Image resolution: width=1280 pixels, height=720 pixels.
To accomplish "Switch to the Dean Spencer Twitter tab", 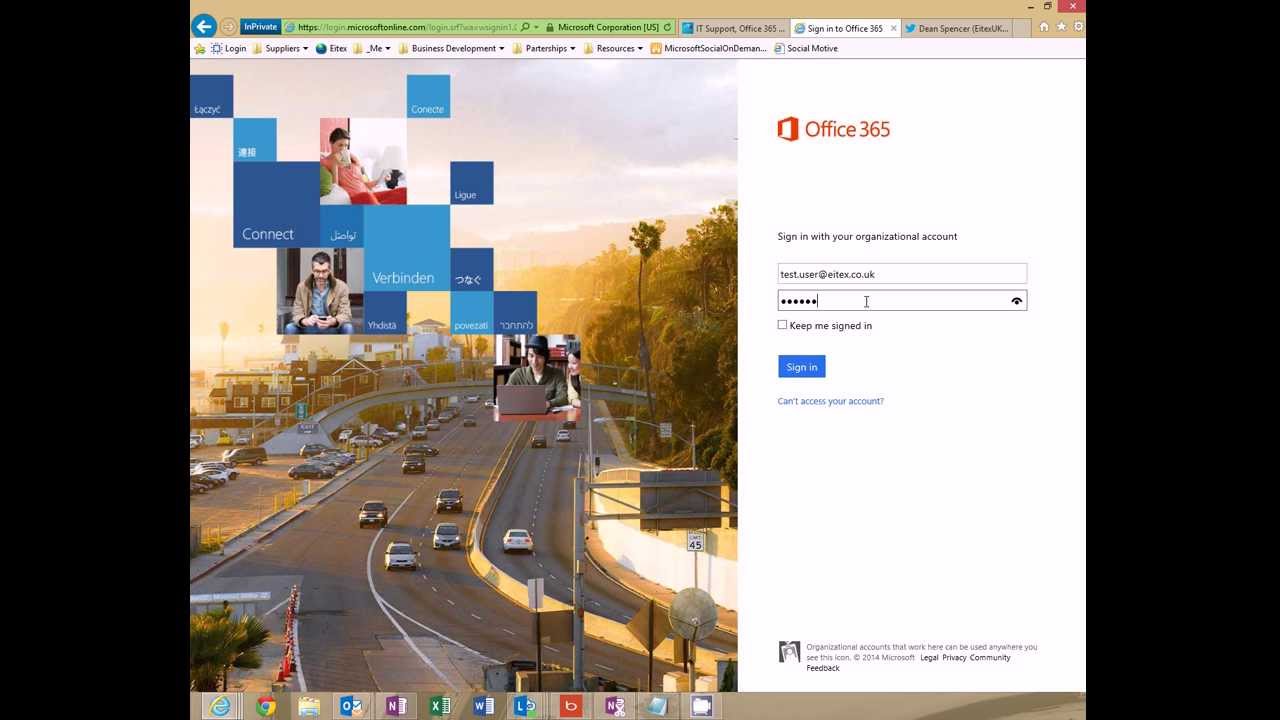I will coord(957,28).
